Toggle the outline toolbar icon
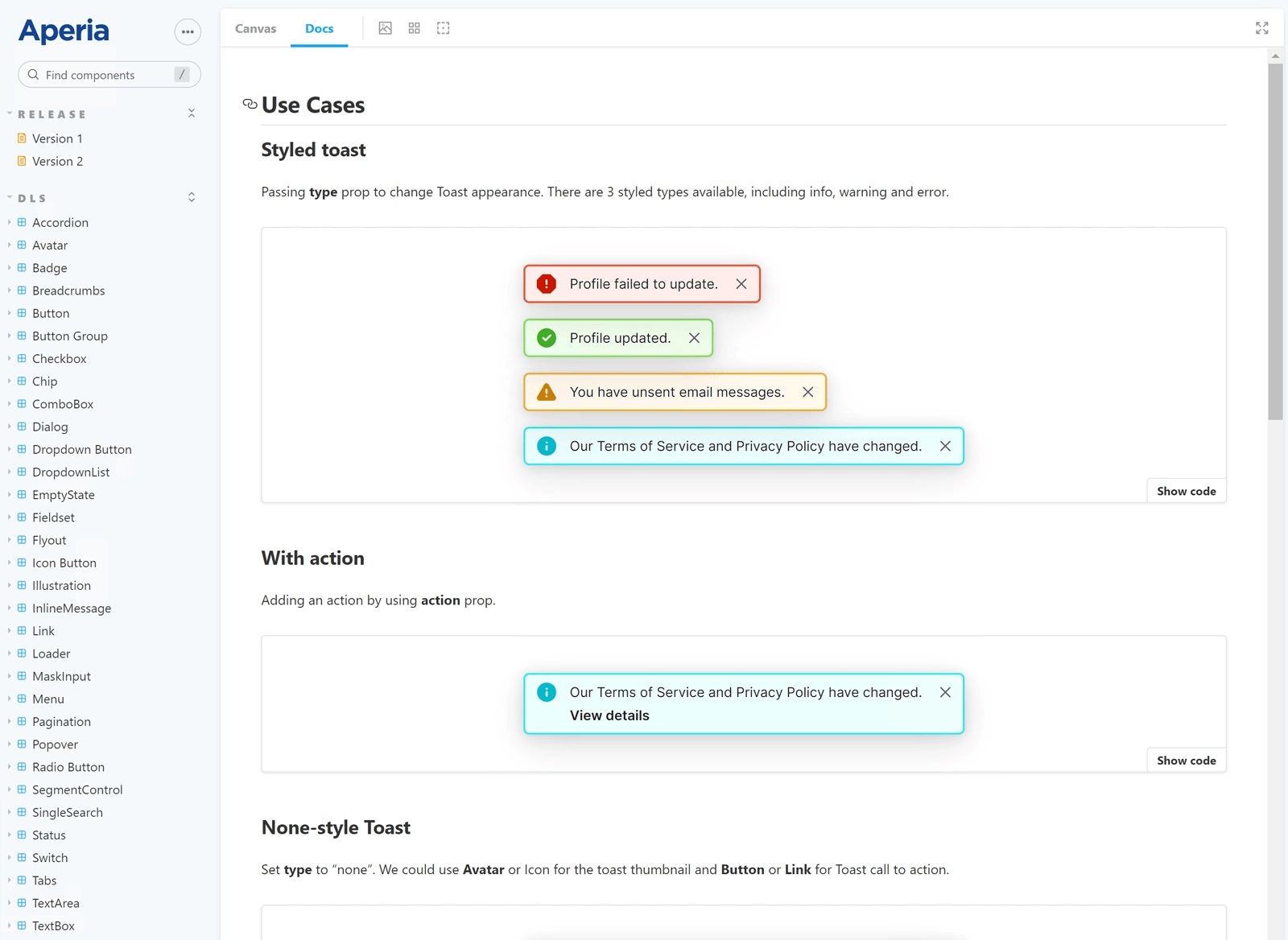 (444, 28)
